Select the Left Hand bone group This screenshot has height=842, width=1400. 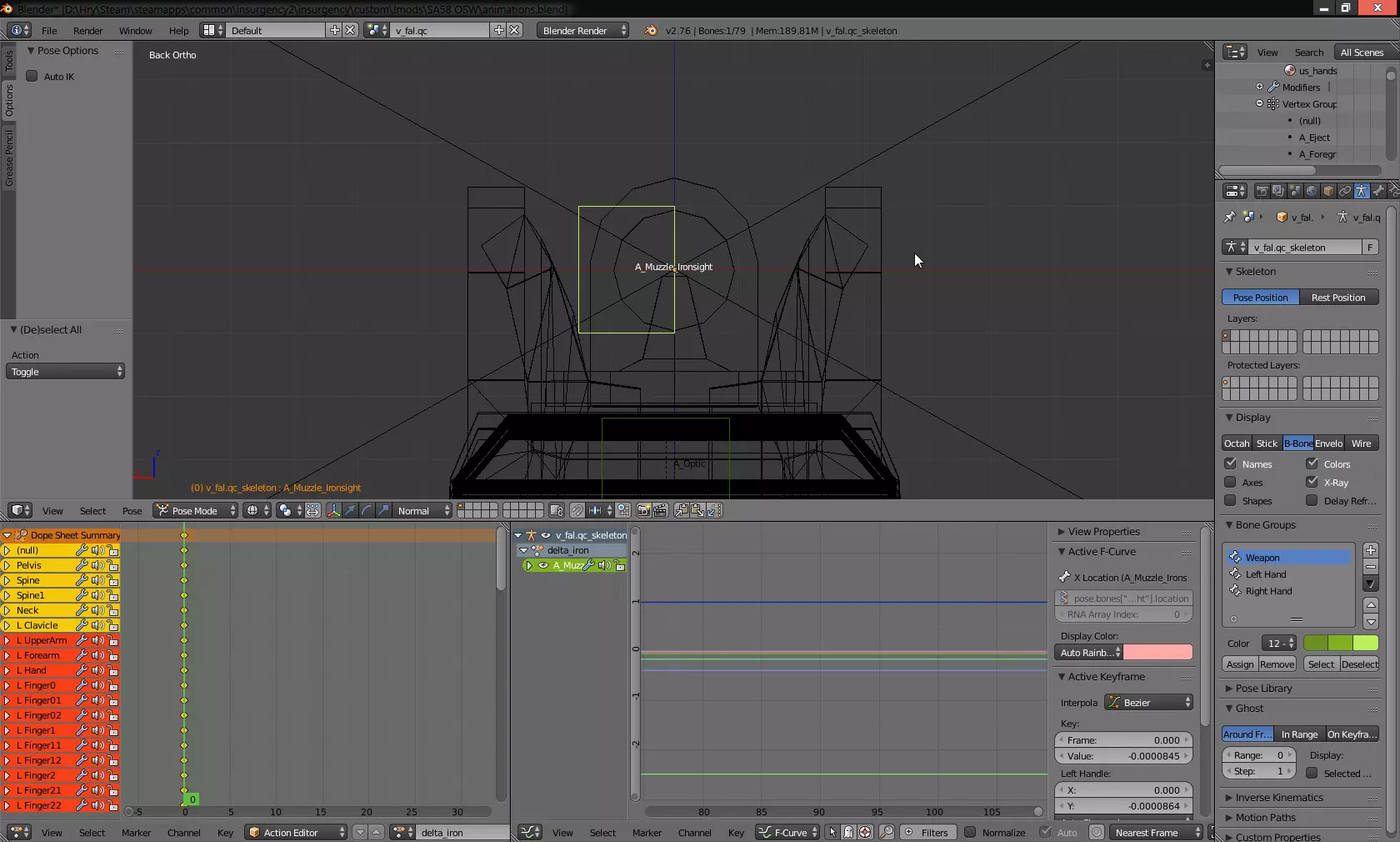coord(1266,574)
